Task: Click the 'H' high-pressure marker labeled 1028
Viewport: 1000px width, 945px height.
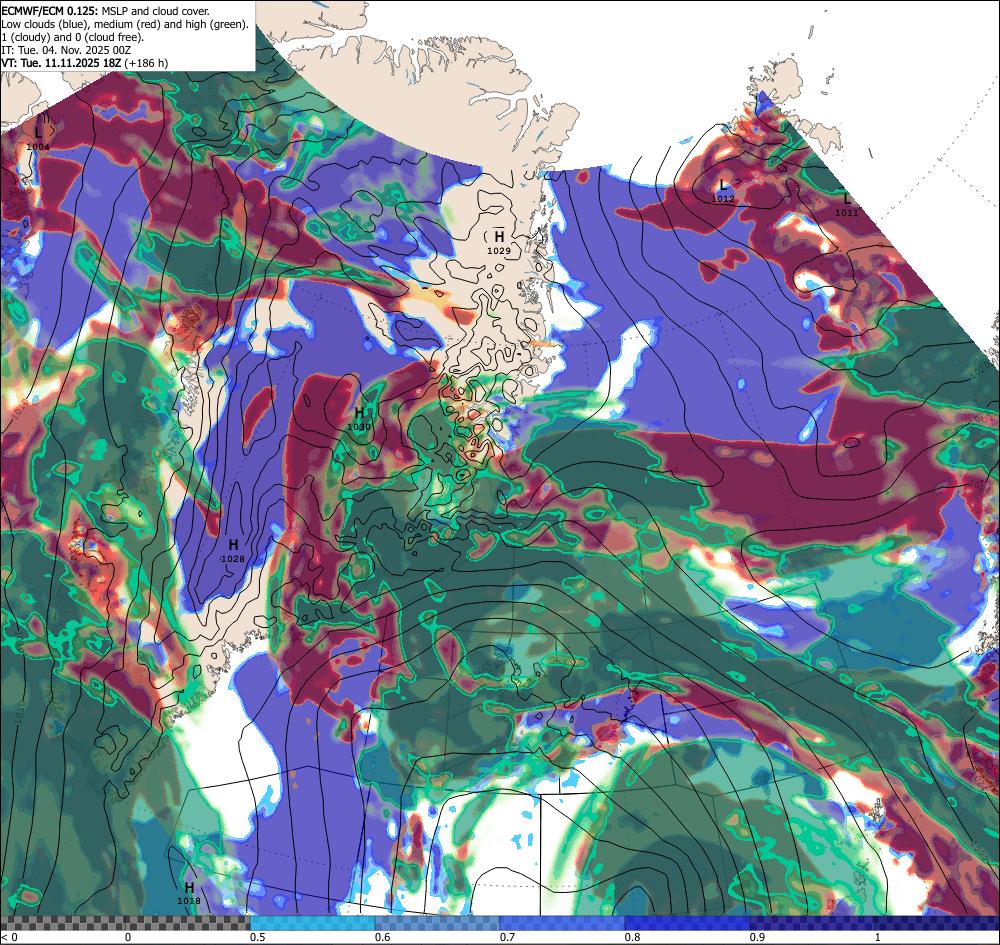Action: 233,545
